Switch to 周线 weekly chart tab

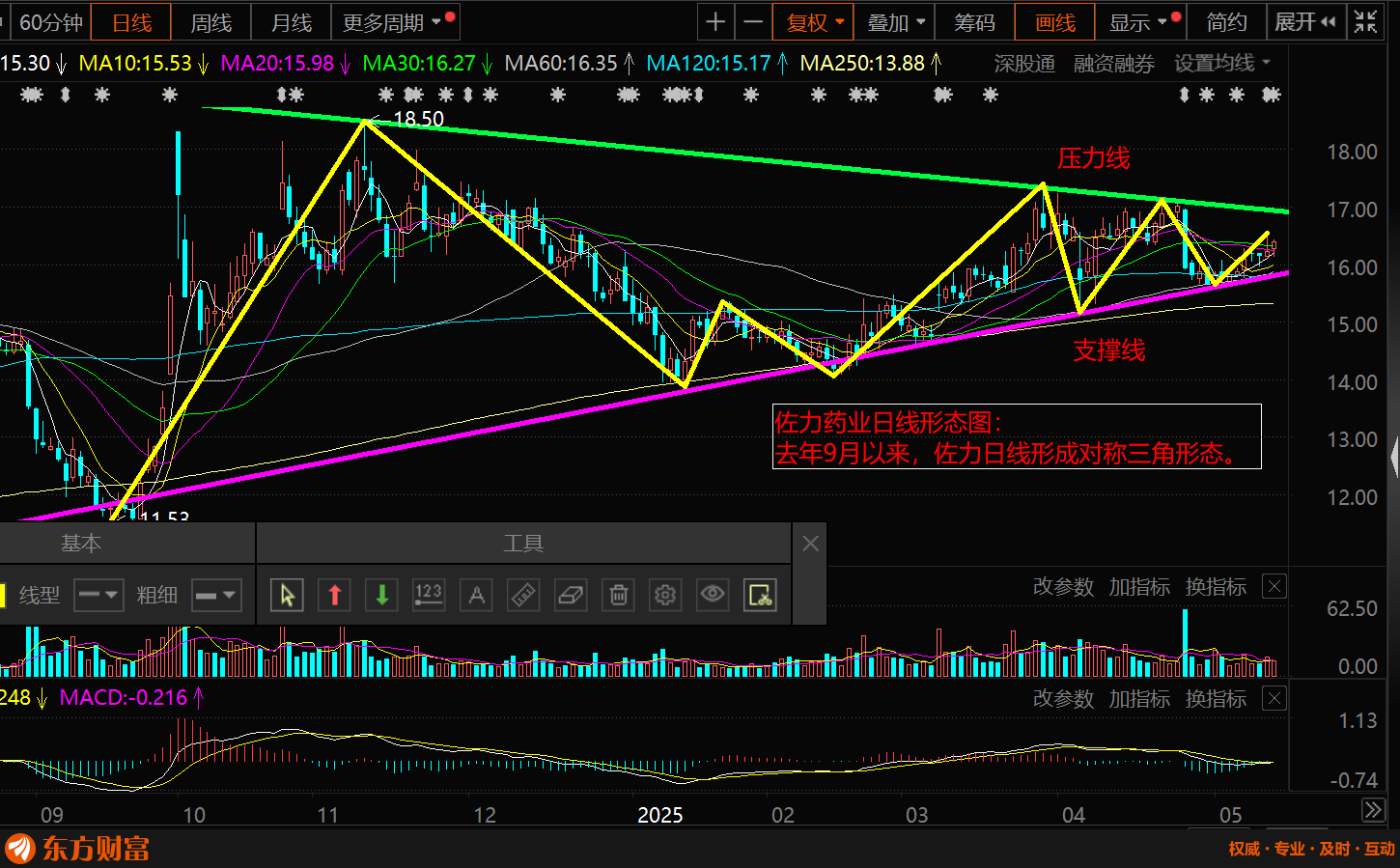tap(210, 21)
